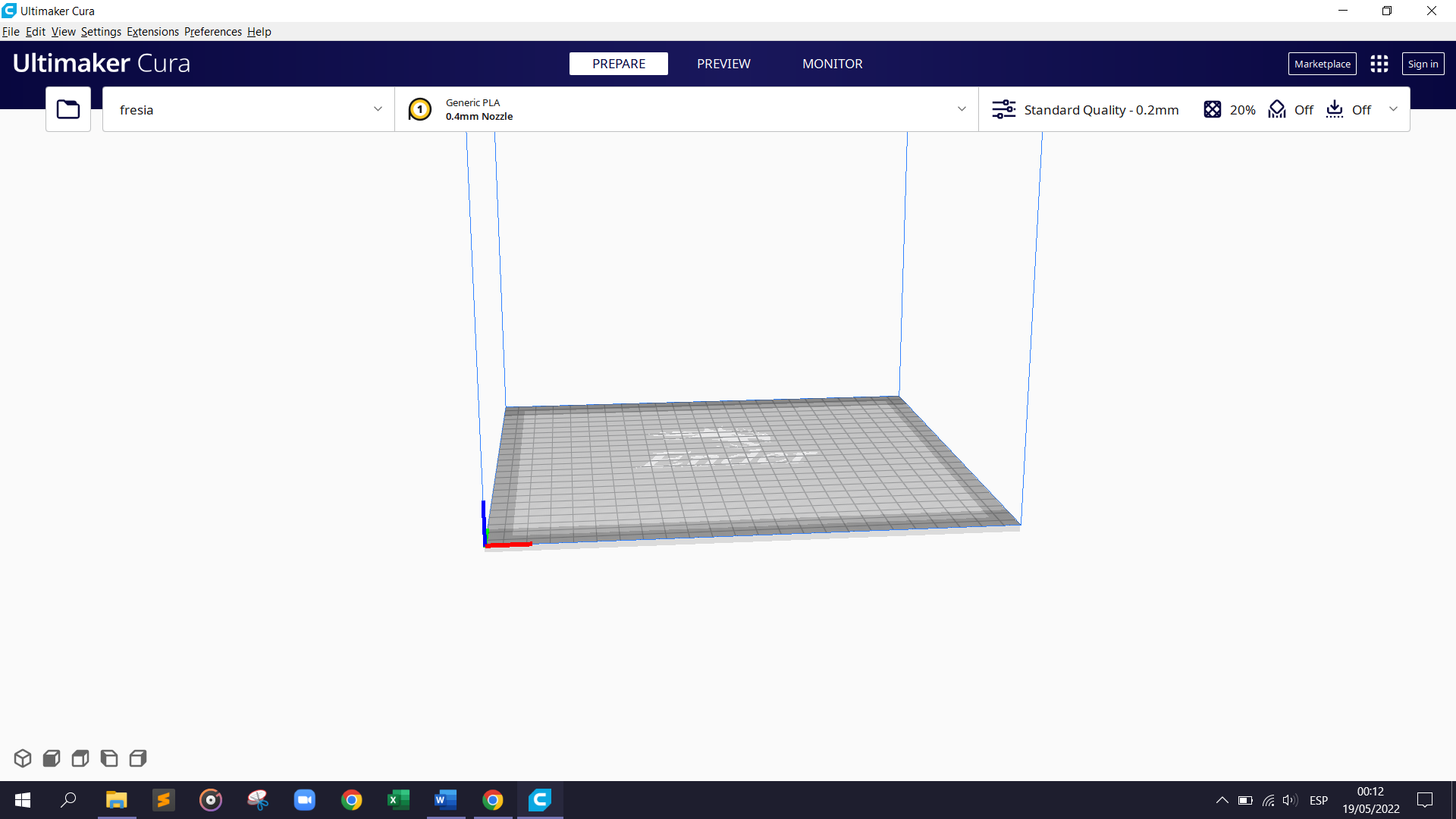Screen dimensions: 1456x819
Task: Enable Windows notification center
Action: click(x=1426, y=800)
